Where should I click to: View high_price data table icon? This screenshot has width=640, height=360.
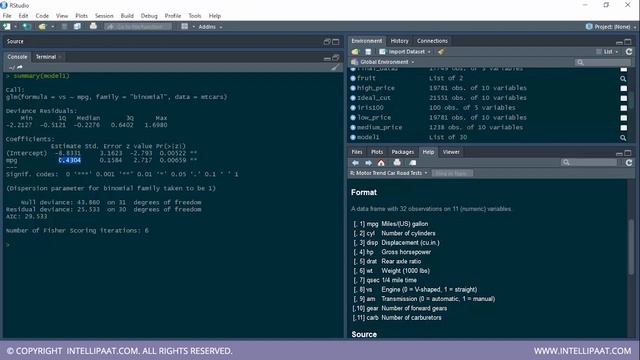624,88
